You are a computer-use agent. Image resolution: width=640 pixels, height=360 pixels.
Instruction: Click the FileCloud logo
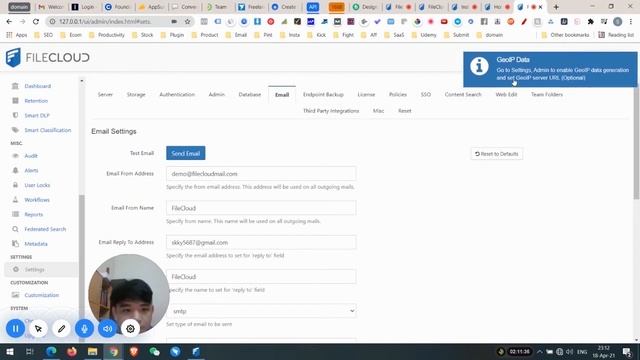47,58
